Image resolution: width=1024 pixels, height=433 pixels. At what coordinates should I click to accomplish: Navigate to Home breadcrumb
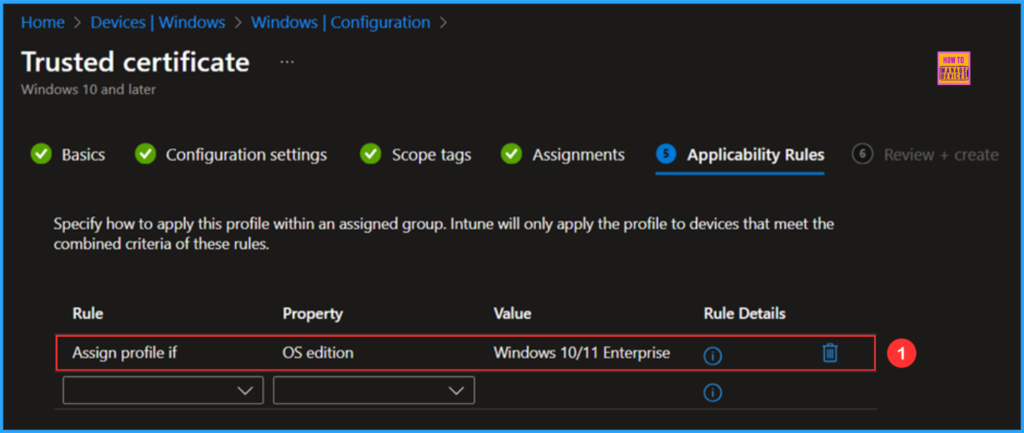point(43,22)
